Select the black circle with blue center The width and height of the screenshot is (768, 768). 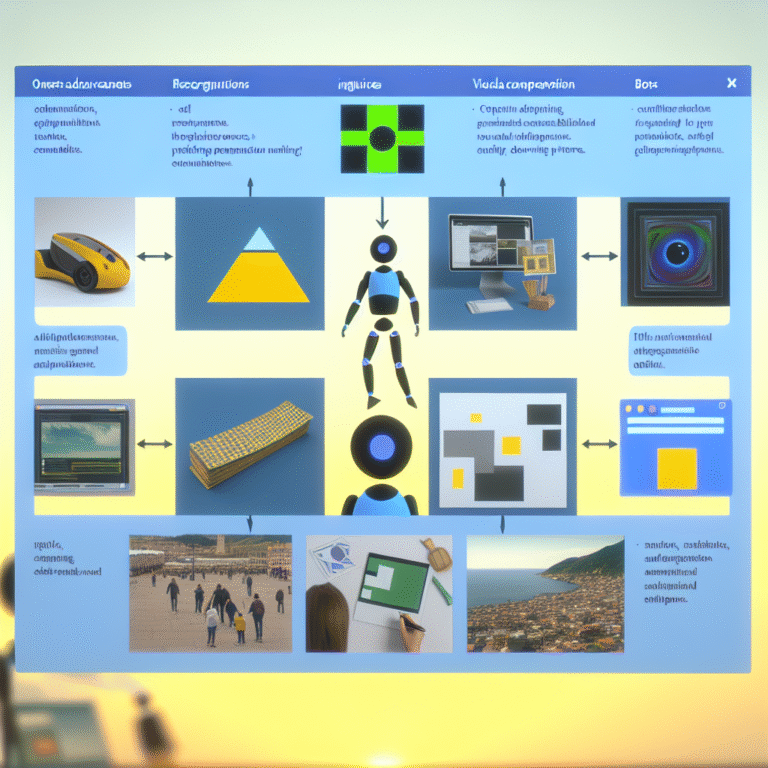[382, 447]
